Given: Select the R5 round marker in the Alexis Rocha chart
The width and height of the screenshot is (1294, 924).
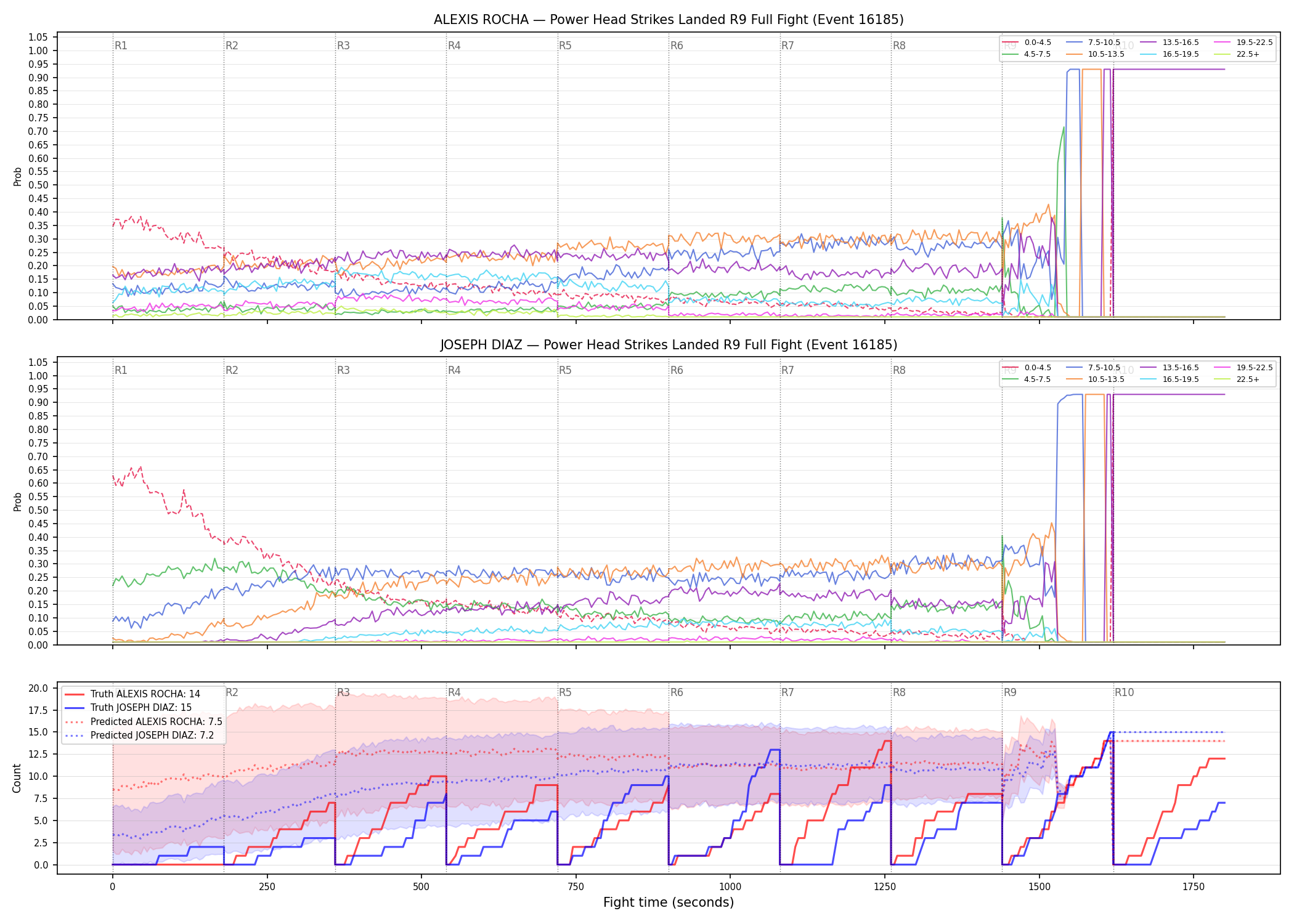Looking at the screenshot, I should coord(565,46).
